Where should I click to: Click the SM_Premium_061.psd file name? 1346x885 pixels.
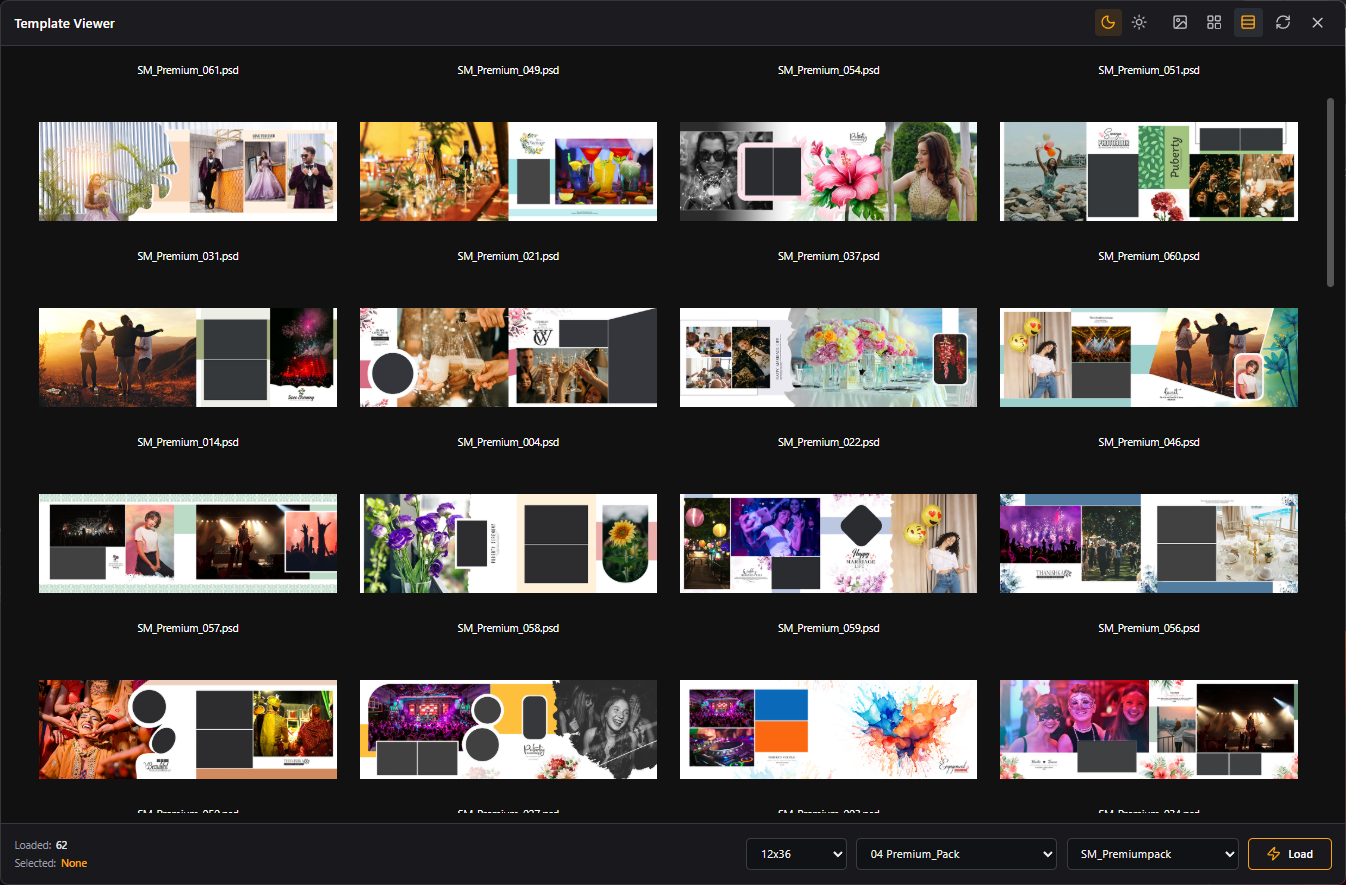click(x=188, y=71)
